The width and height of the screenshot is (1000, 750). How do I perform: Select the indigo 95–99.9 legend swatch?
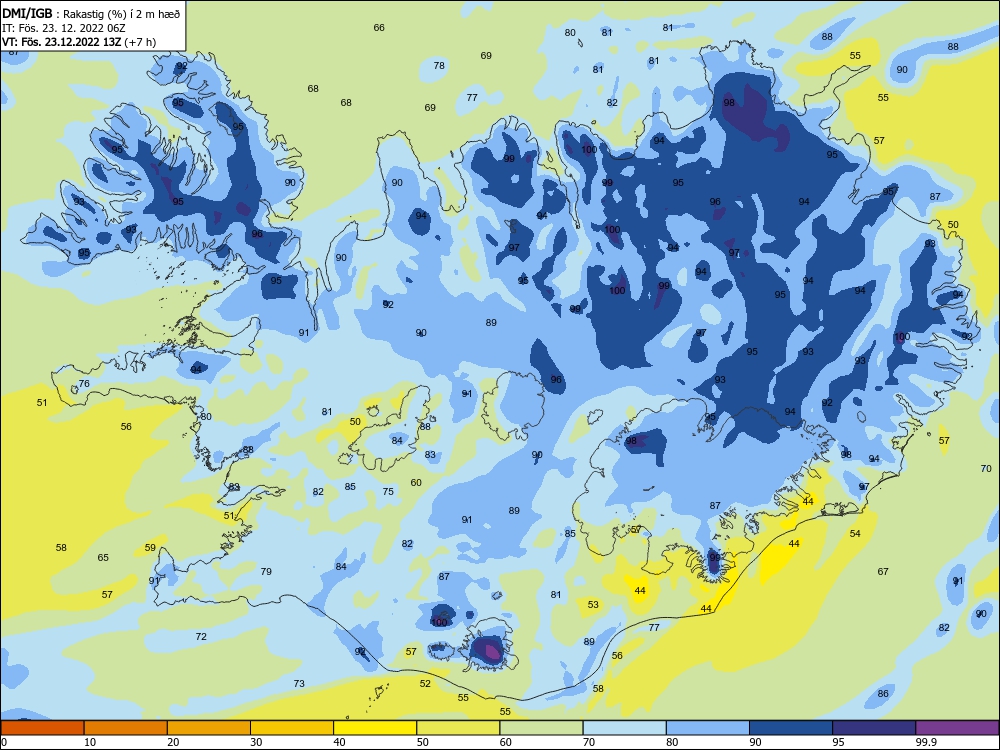[874, 728]
